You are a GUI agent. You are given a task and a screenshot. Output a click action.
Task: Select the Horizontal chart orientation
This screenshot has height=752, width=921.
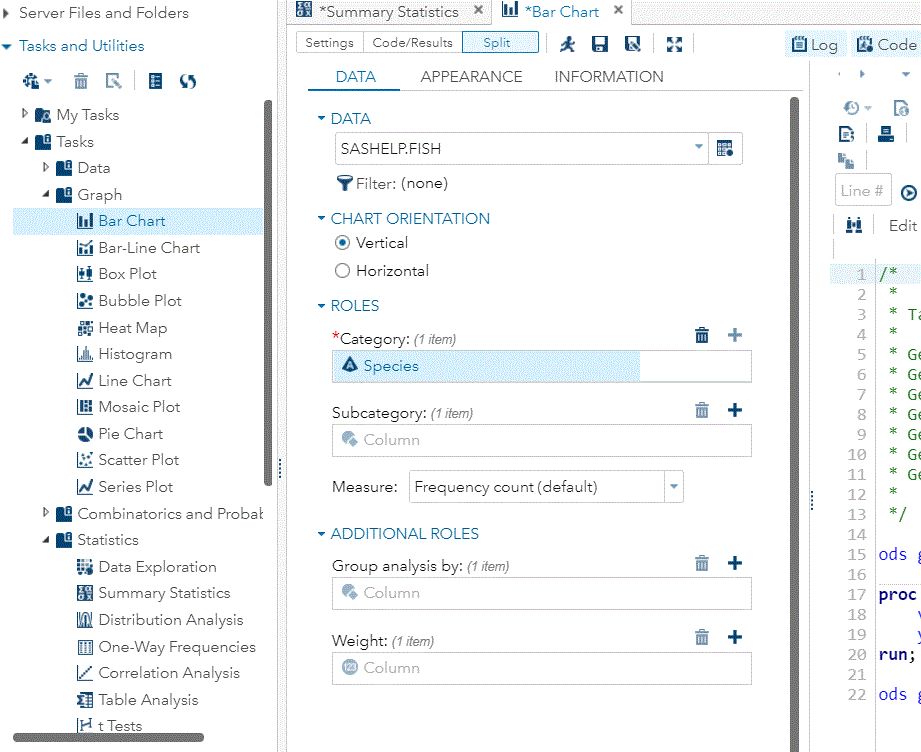[x=342, y=270]
